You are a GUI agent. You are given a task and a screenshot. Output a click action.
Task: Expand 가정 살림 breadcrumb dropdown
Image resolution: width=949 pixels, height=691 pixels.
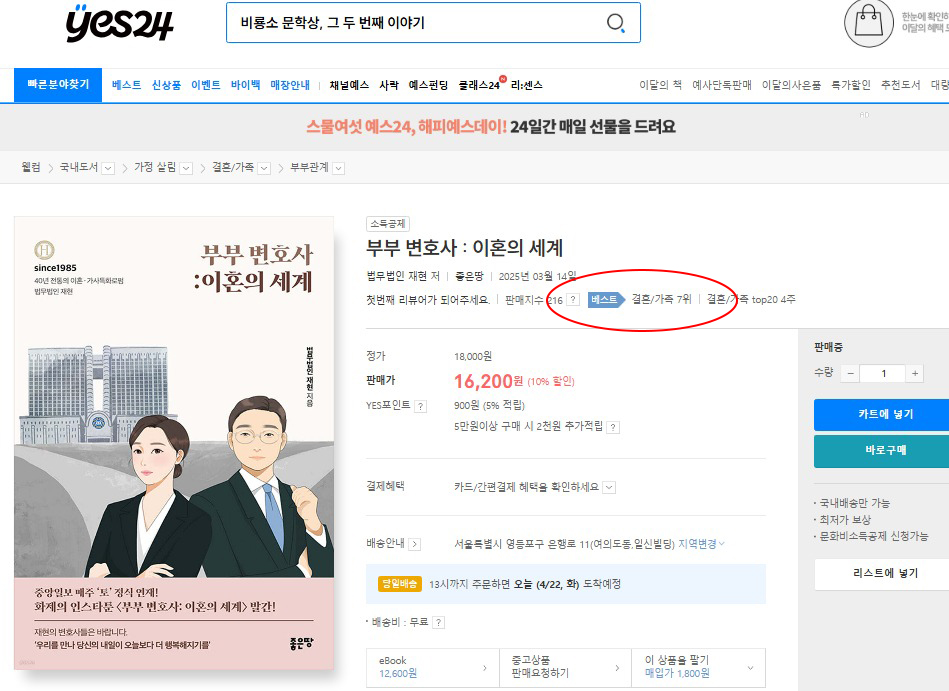click(186, 168)
